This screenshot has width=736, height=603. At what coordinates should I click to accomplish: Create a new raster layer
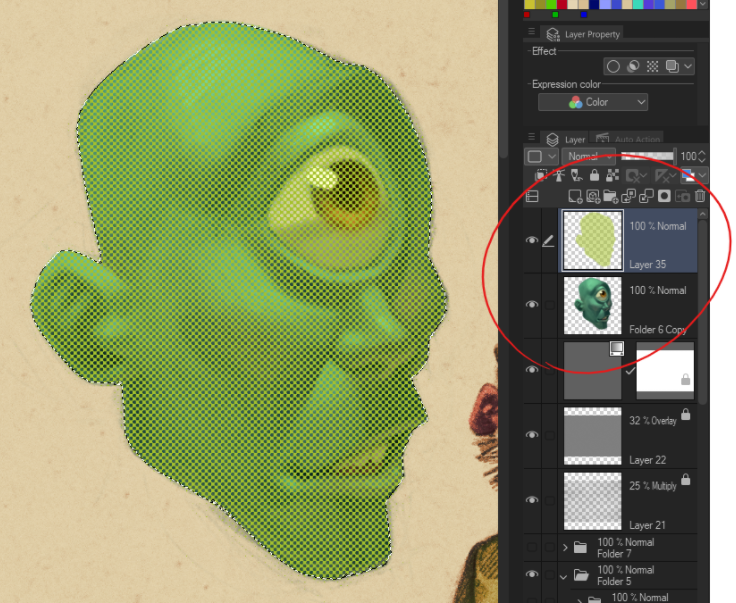point(575,196)
